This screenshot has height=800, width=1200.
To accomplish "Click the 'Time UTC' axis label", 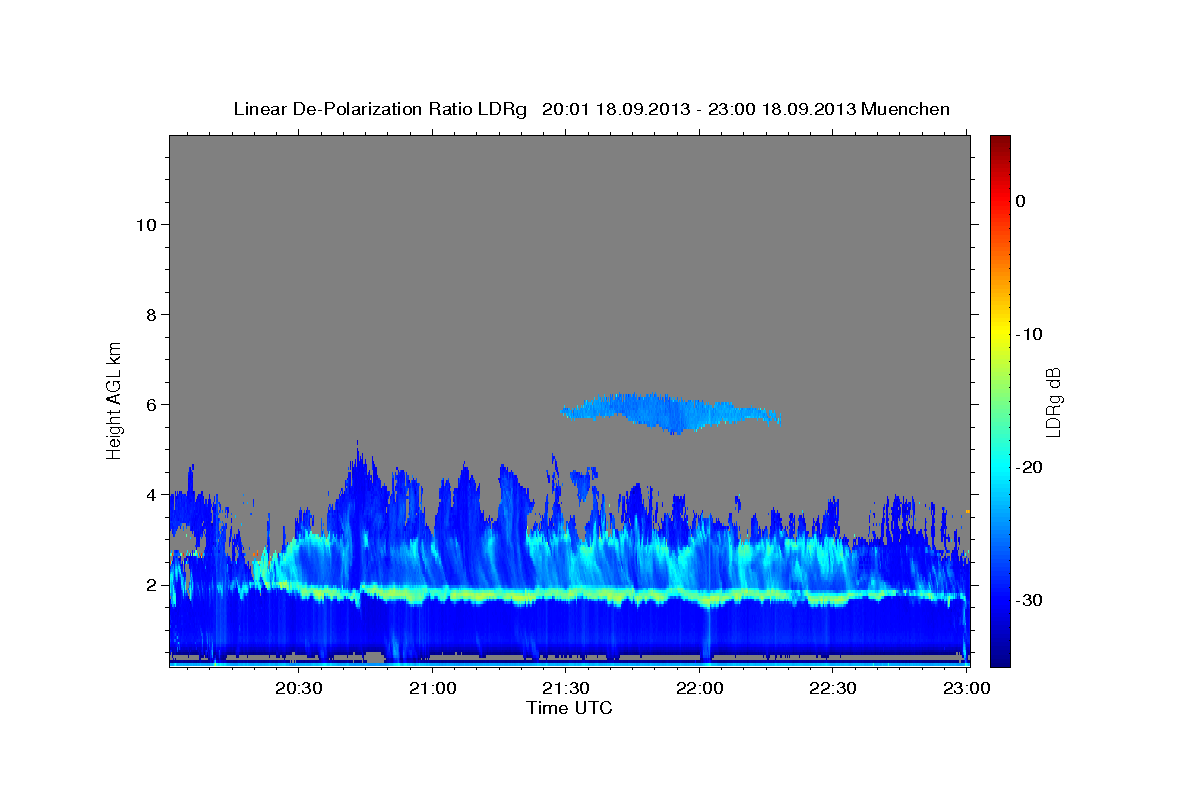I will click(569, 708).
